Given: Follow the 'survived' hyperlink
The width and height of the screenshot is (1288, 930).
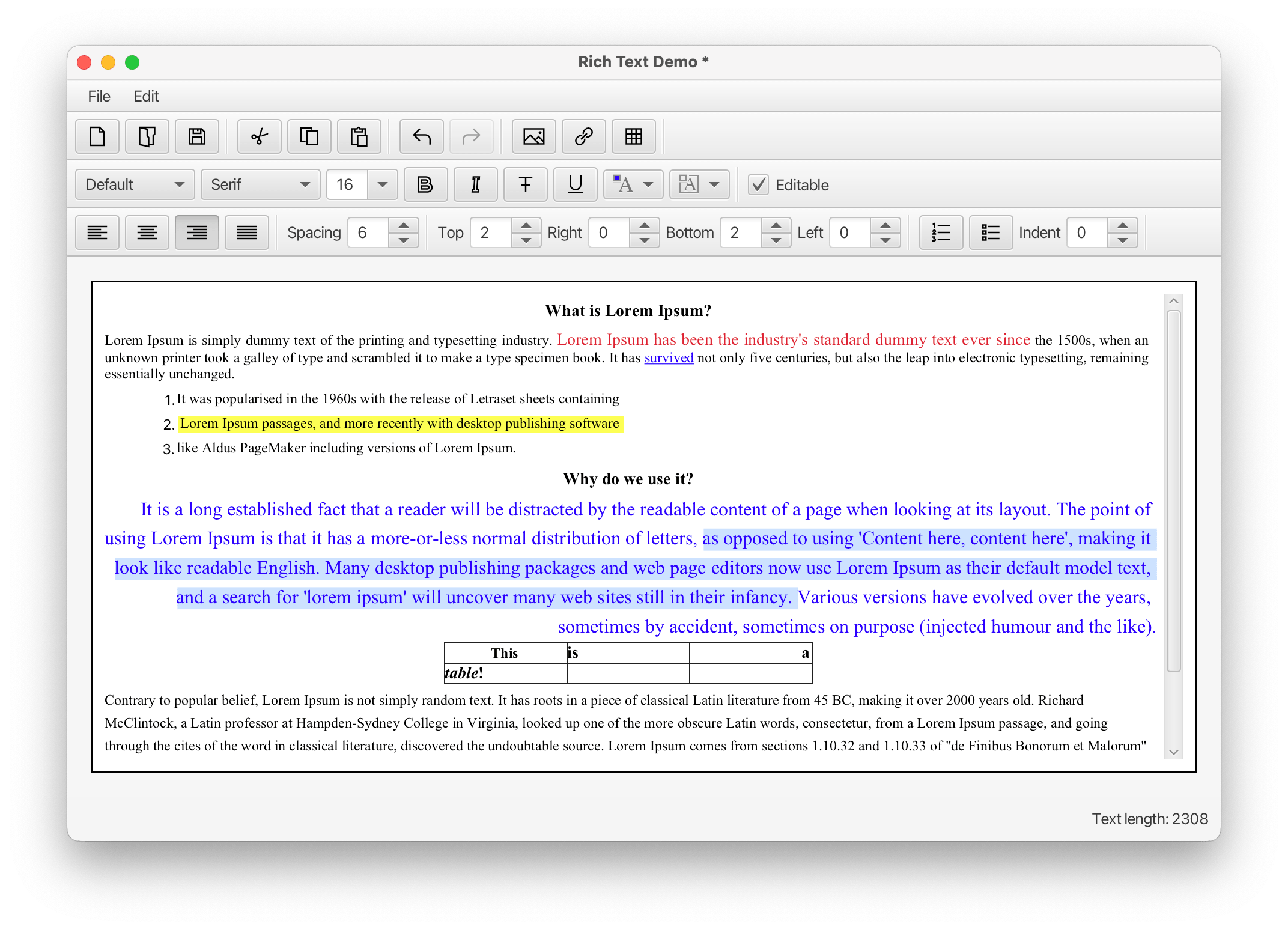Looking at the screenshot, I should [669, 357].
